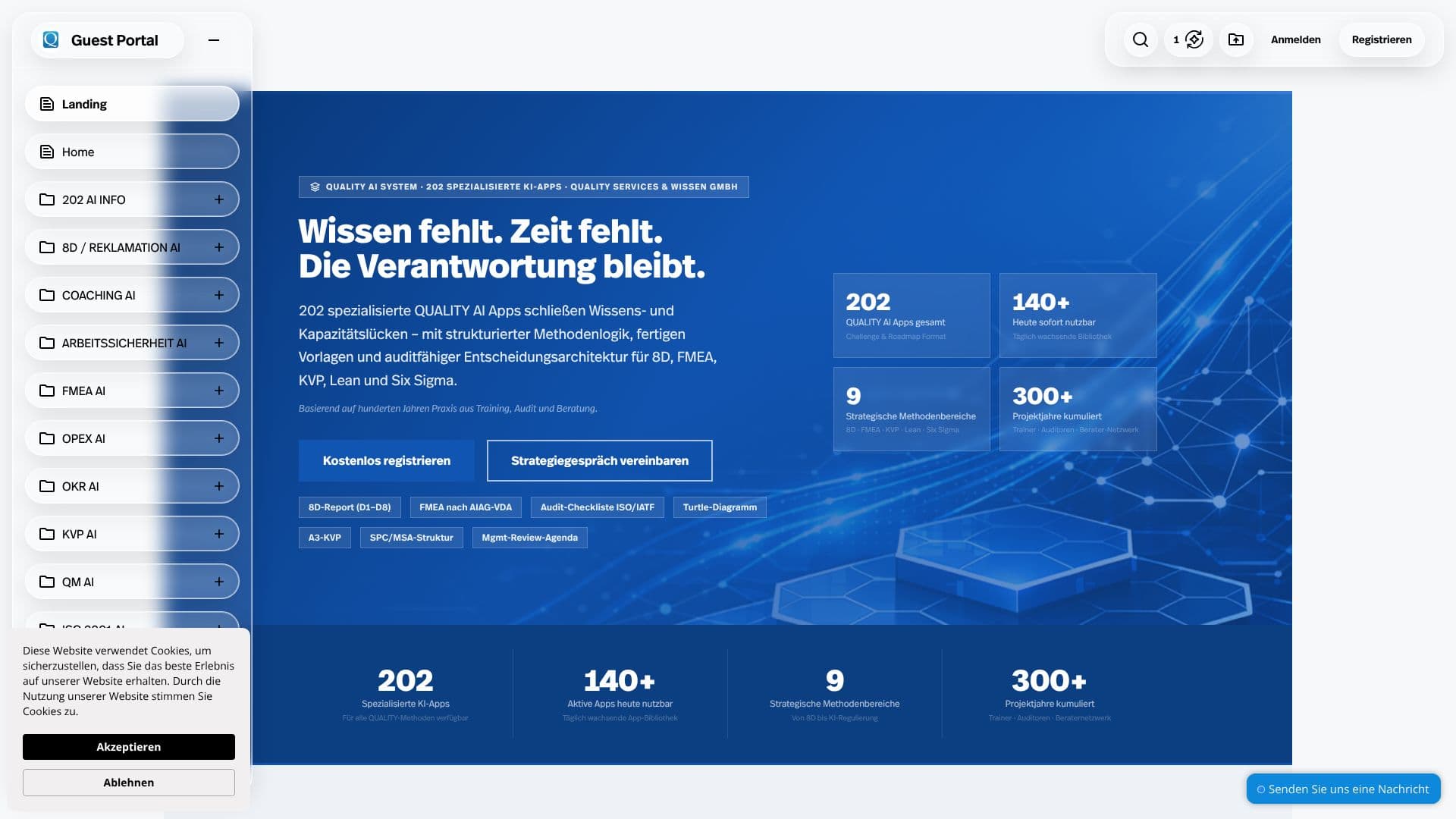Expand the OPEX AI section
Viewport: 1456px width, 819px height.
[219, 438]
